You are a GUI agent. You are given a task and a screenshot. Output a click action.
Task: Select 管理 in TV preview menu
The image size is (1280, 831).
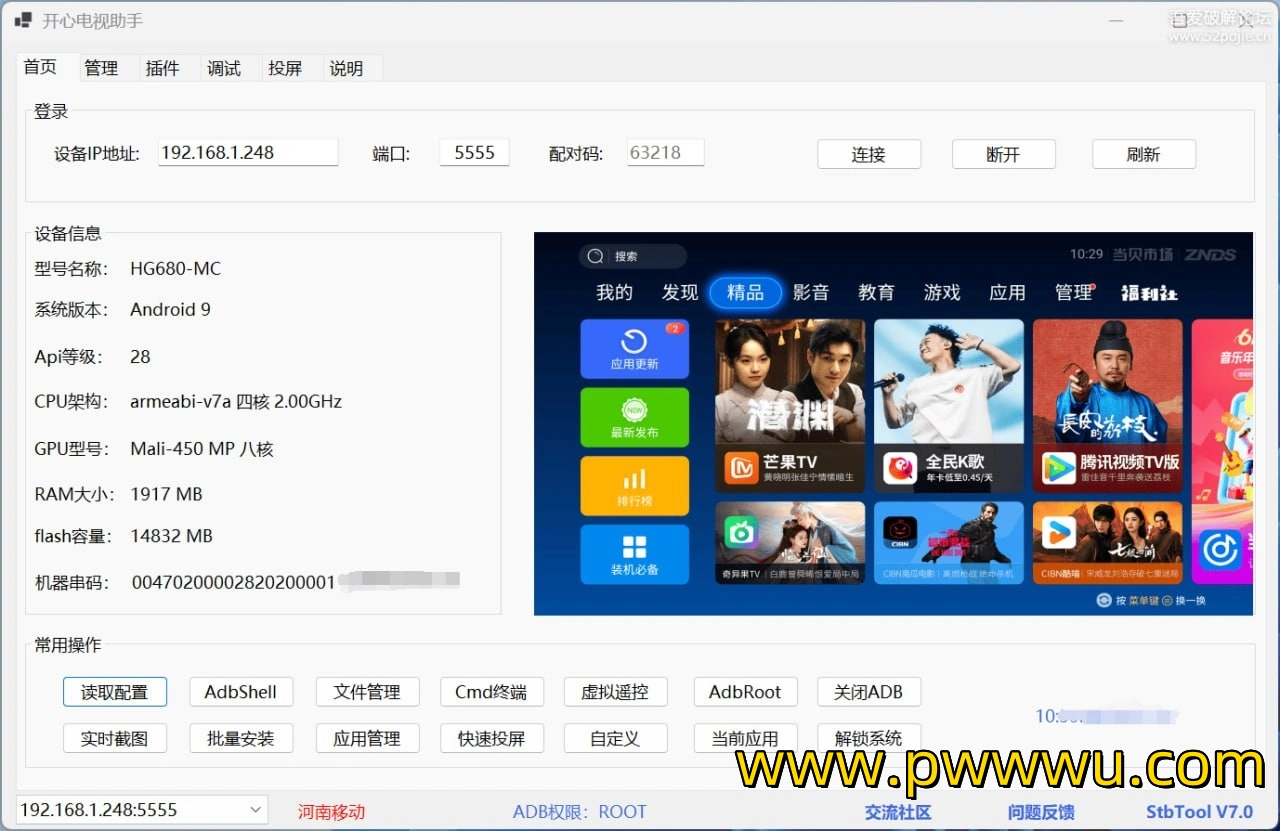pos(1074,292)
